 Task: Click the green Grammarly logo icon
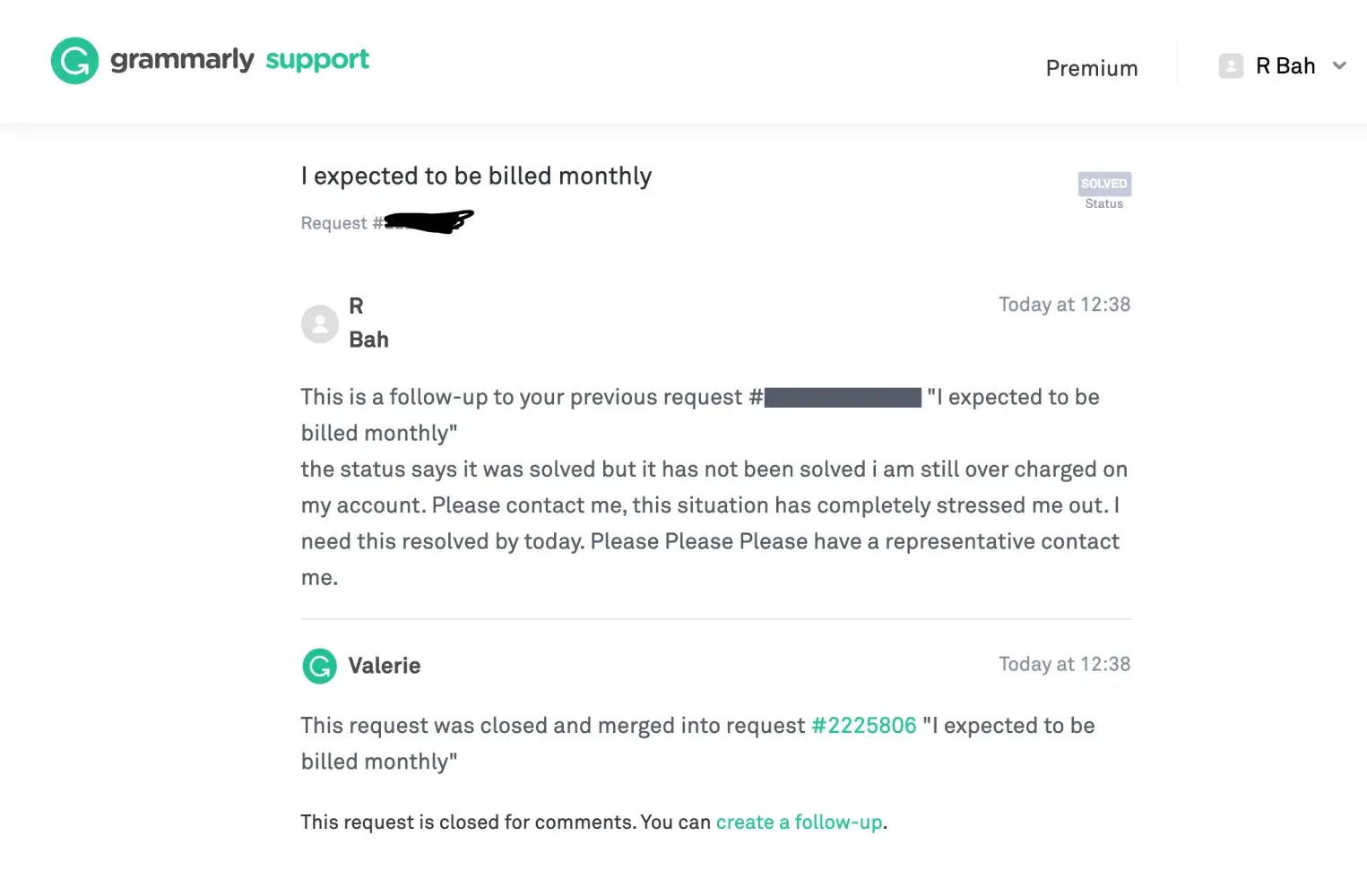tap(74, 61)
